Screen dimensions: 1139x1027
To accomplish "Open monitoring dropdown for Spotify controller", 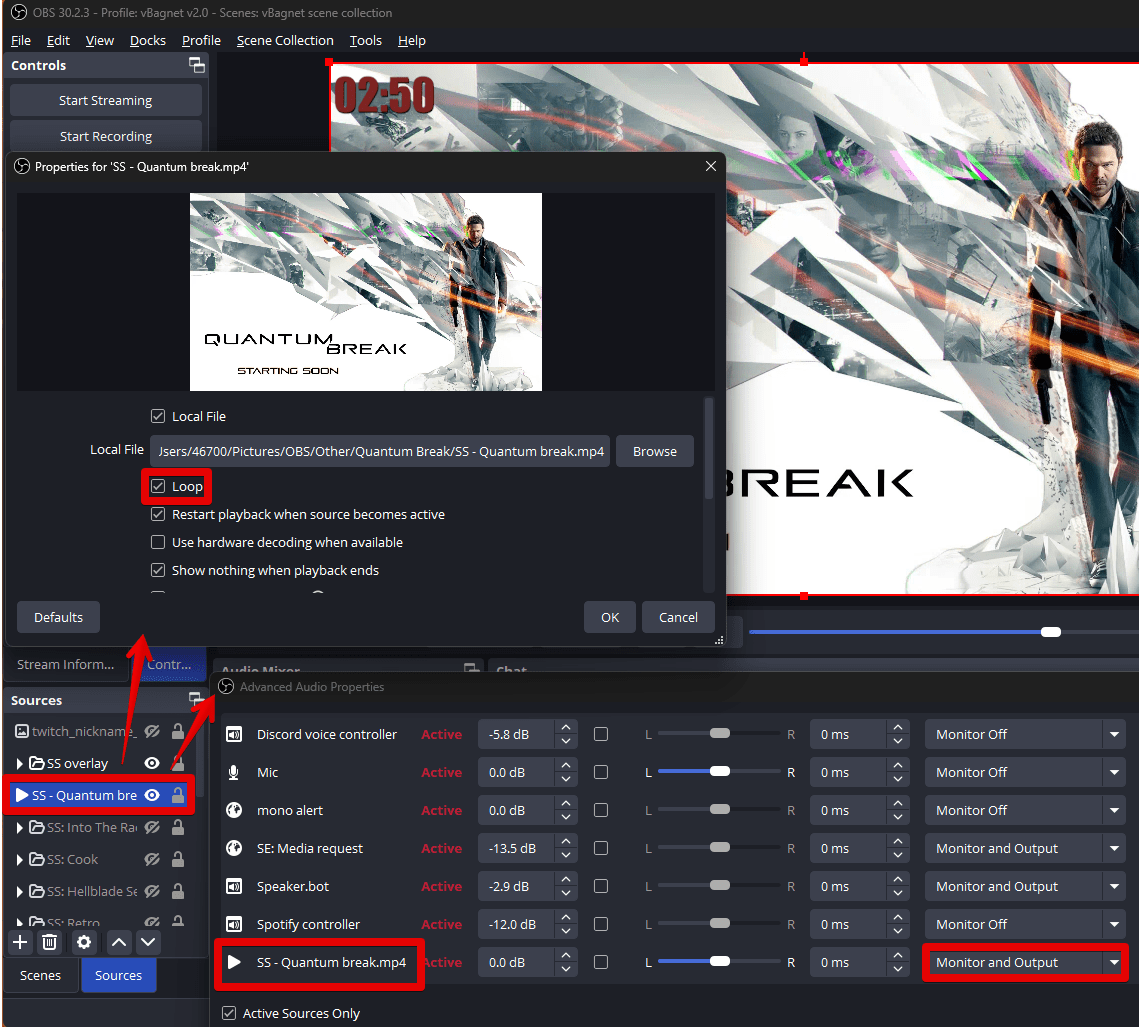I will point(1025,924).
